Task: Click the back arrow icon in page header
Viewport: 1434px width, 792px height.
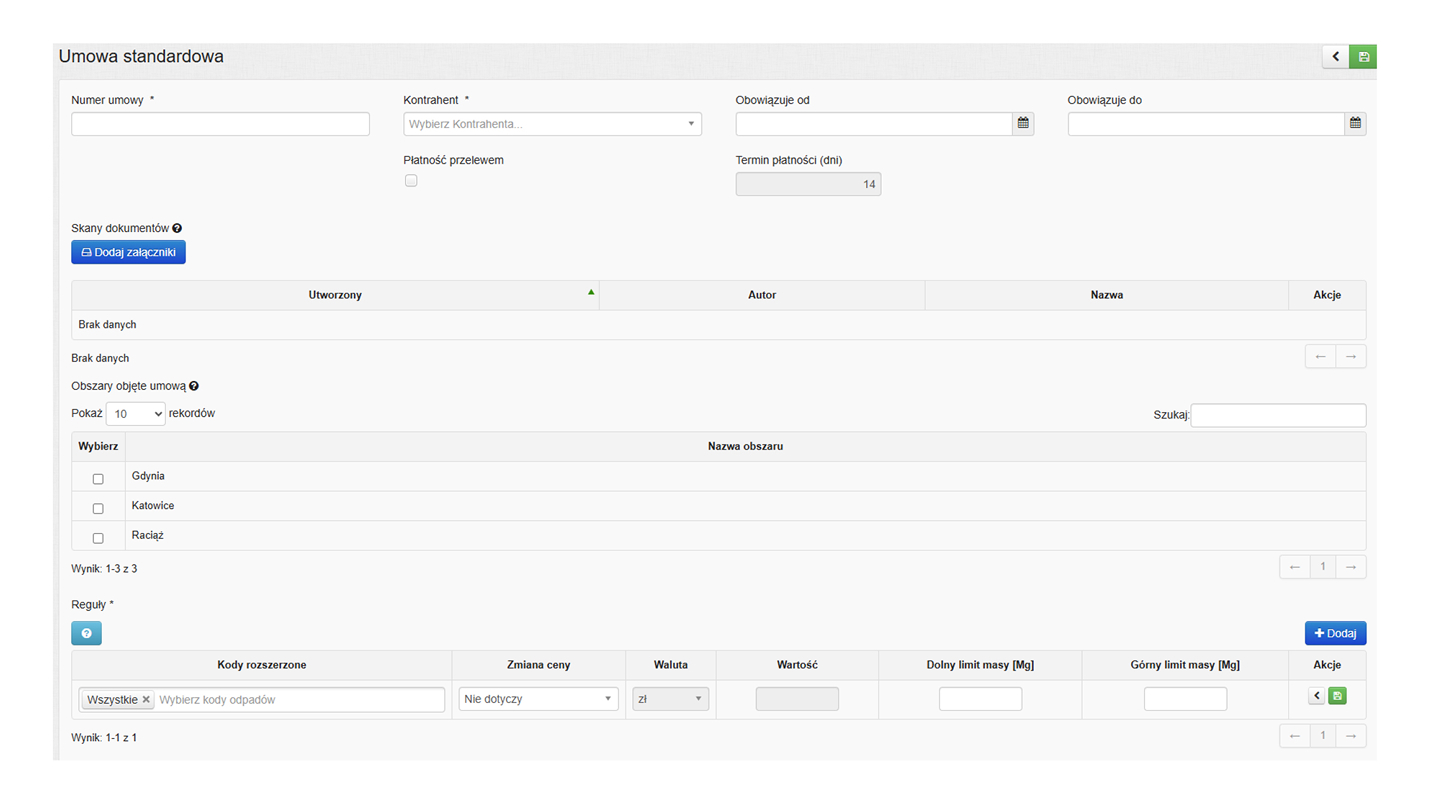Action: 1335,57
